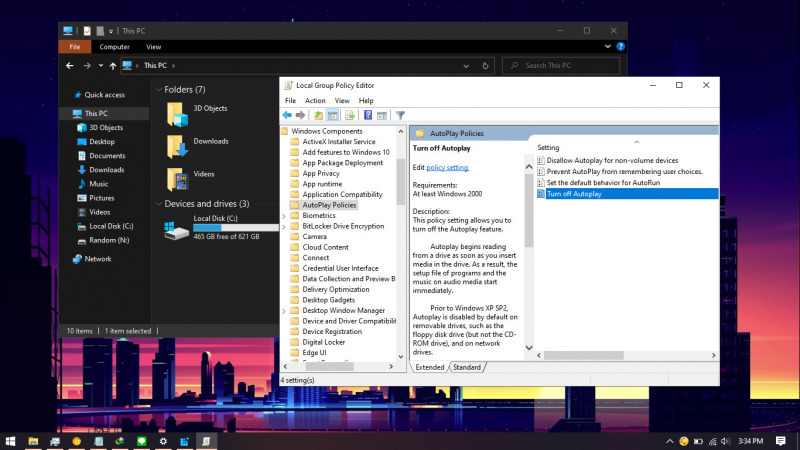
Task: Open notification center icon on taskbar
Action: 781,441
